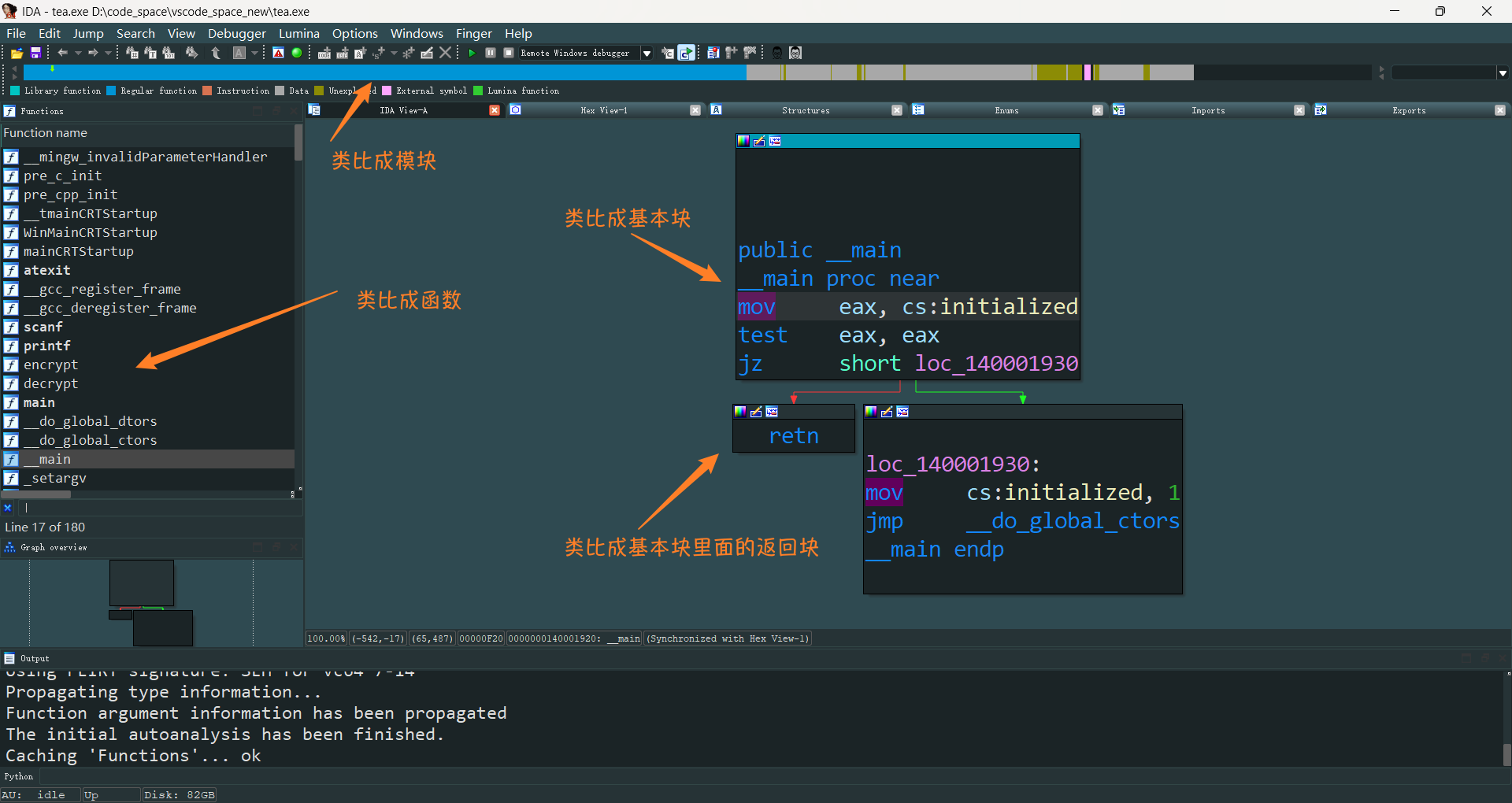Open a file with the folder icon
Image resolution: width=1512 pixels, height=803 pixels.
pos(17,53)
